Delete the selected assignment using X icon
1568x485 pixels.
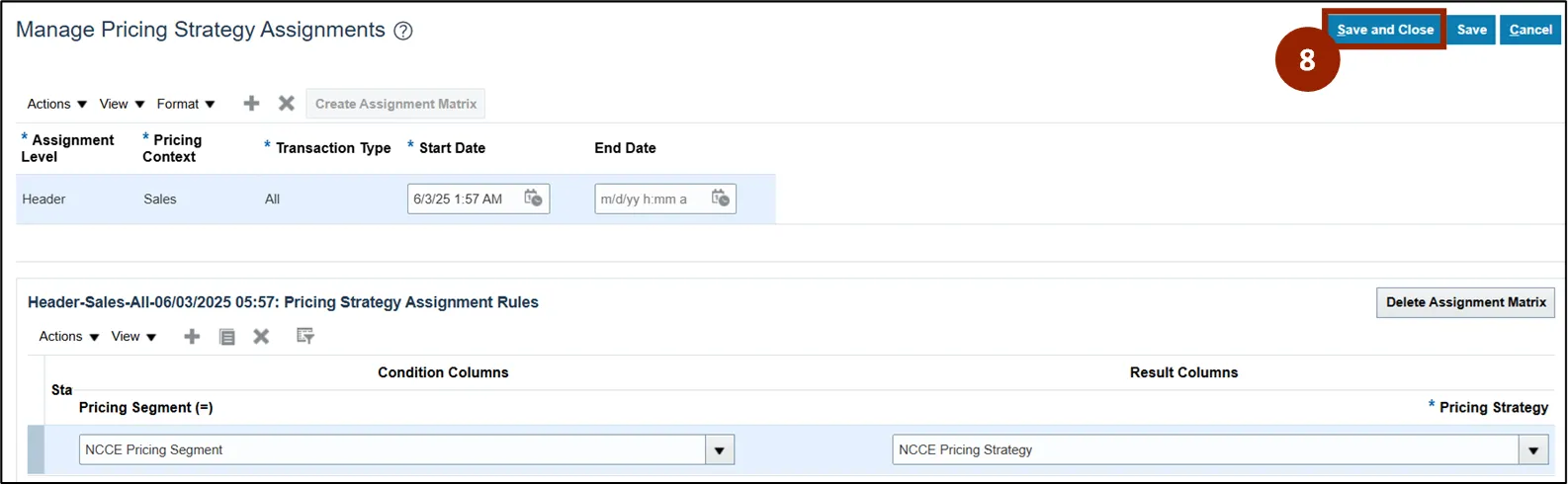[287, 104]
